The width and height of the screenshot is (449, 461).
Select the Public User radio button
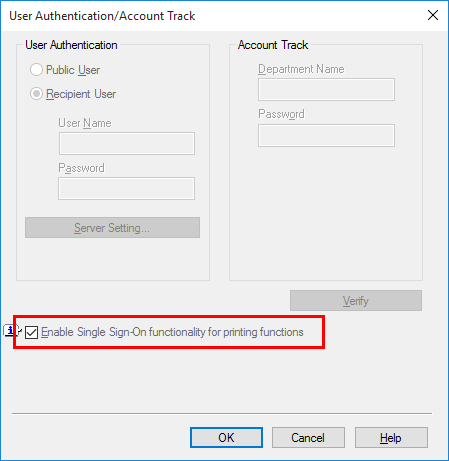[x=36, y=70]
